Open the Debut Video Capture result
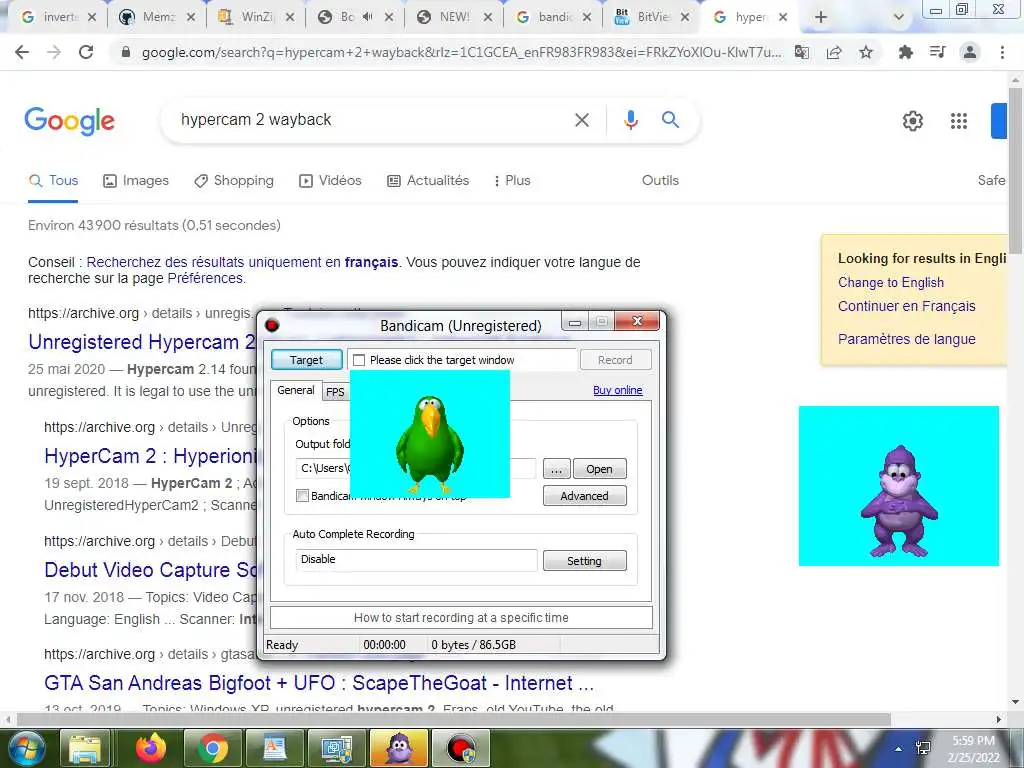 151,569
